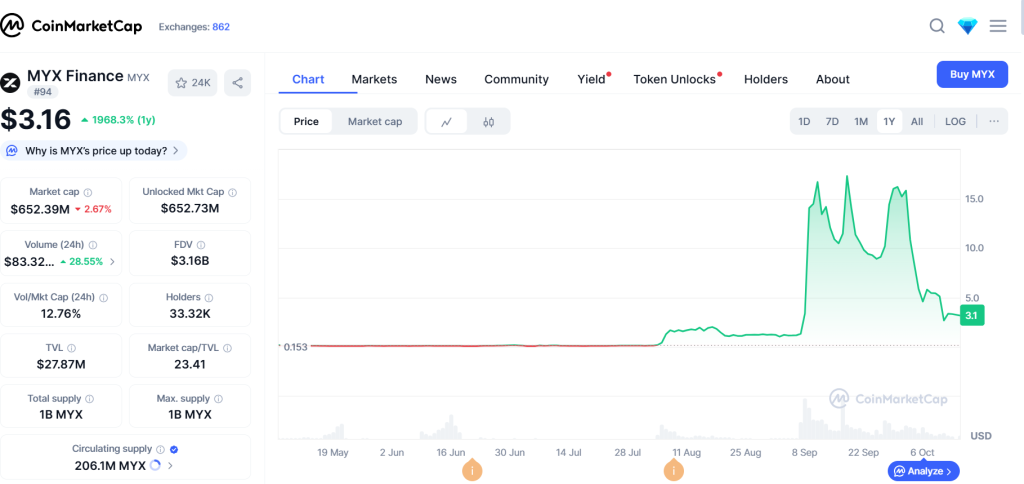The height and width of the screenshot is (484, 1024).
Task: Select the 7D time range
Action: tap(832, 122)
